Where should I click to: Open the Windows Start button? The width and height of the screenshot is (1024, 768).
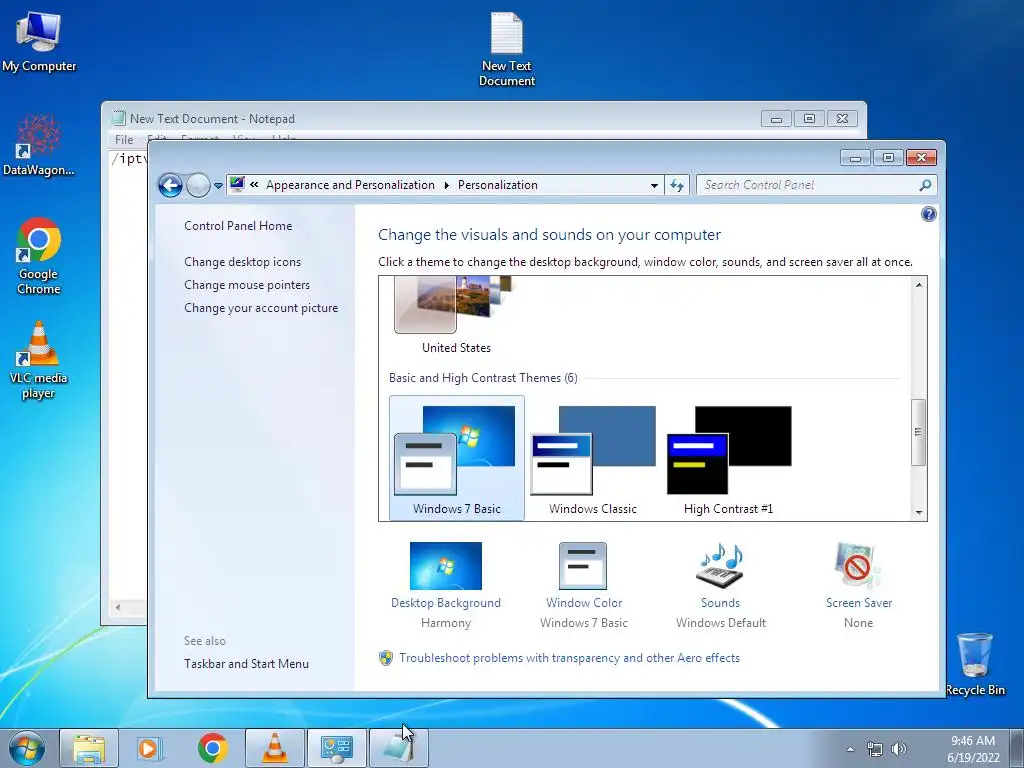coord(26,748)
